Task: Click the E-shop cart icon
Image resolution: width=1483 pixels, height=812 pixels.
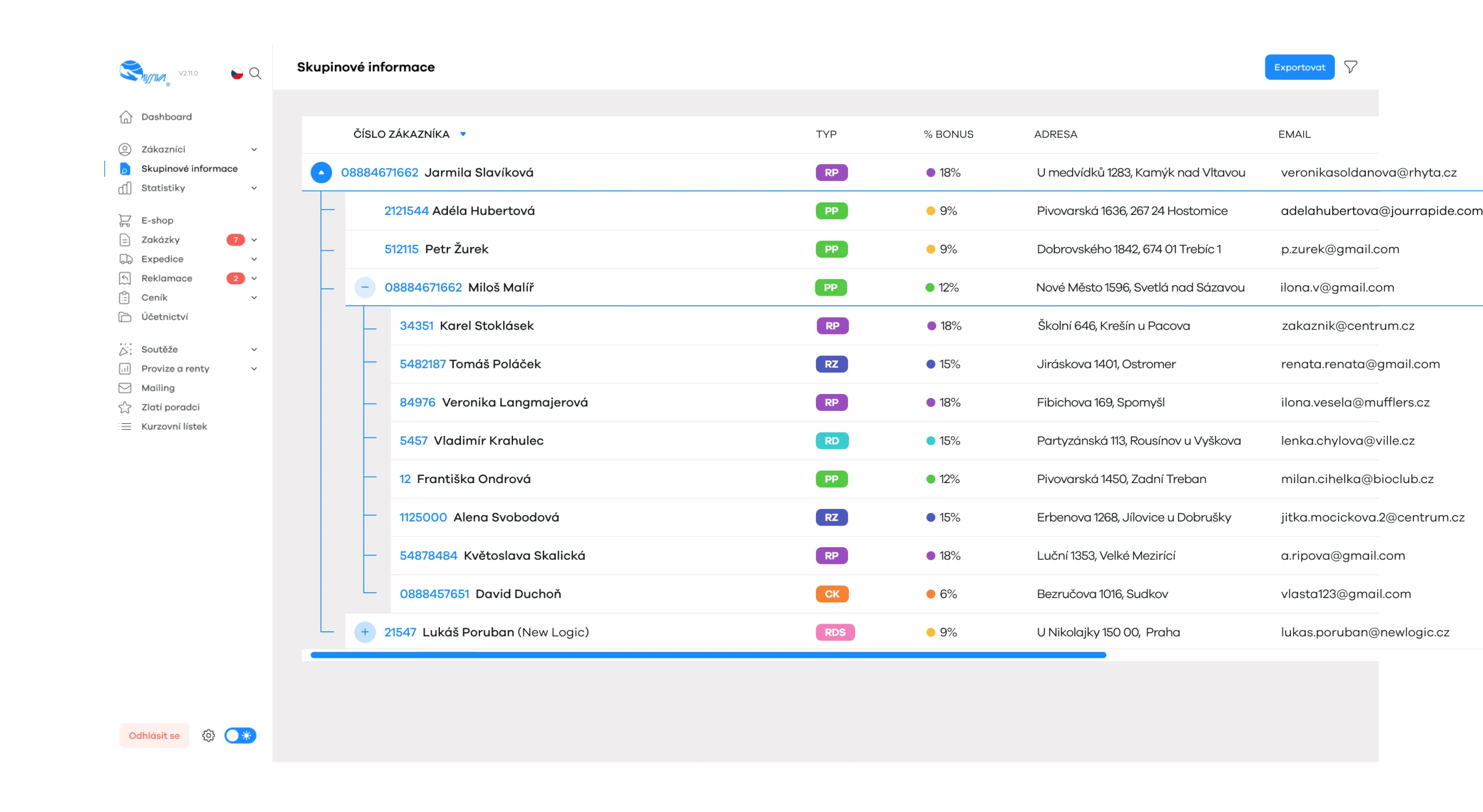Action: pyautogui.click(x=125, y=220)
